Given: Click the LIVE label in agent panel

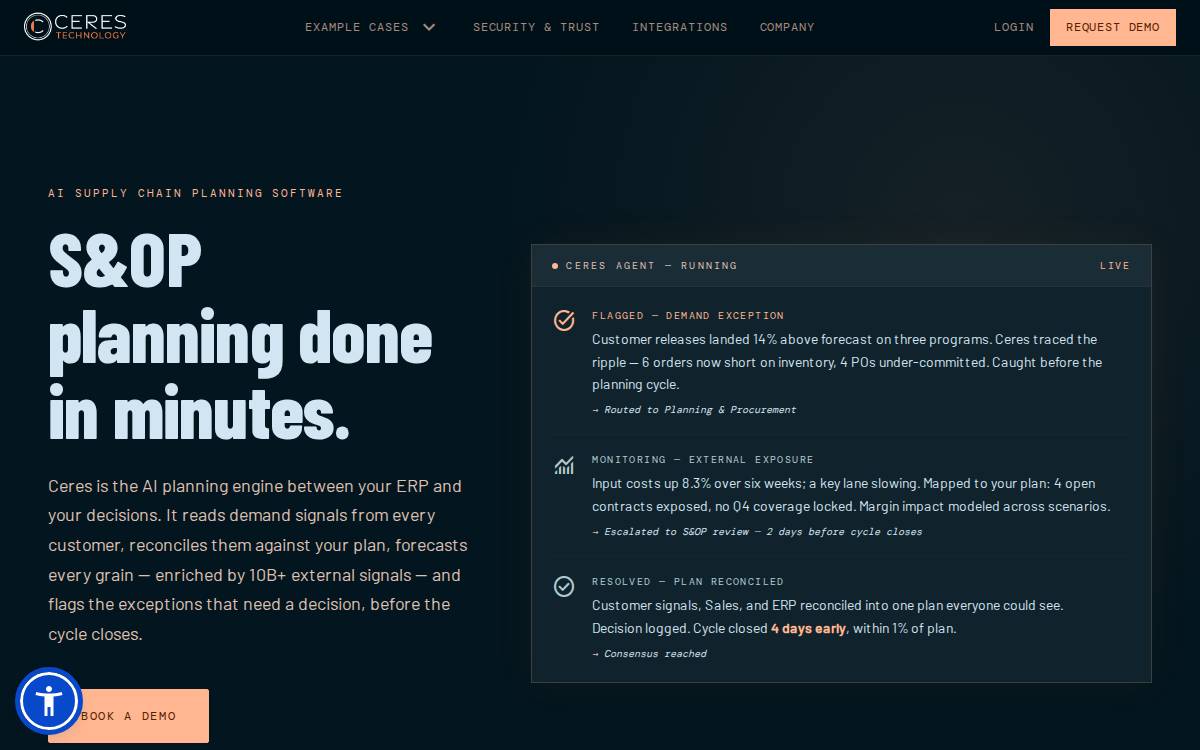Looking at the screenshot, I should pos(1115,266).
